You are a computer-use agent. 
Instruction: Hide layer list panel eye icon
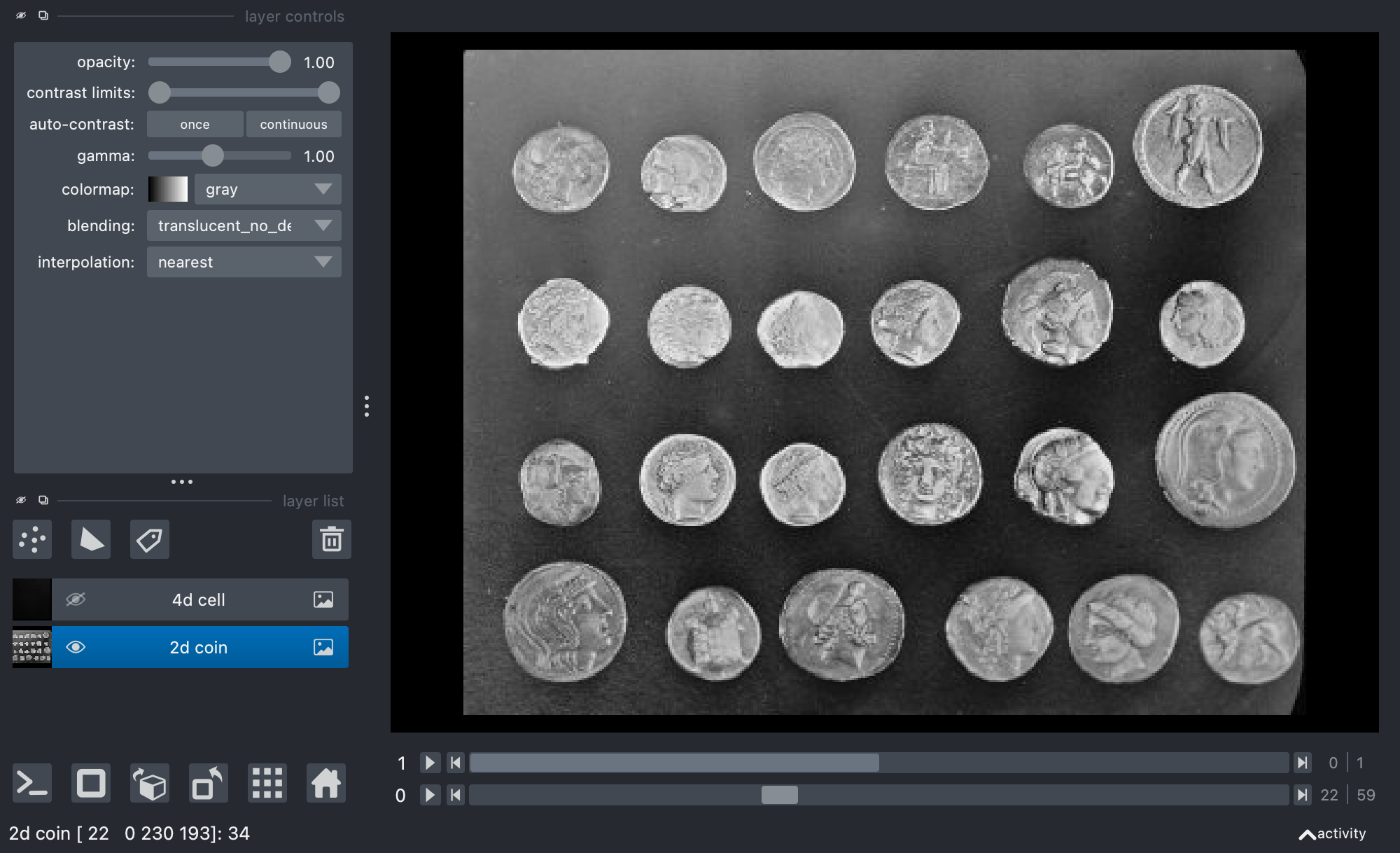pyautogui.click(x=21, y=500)
